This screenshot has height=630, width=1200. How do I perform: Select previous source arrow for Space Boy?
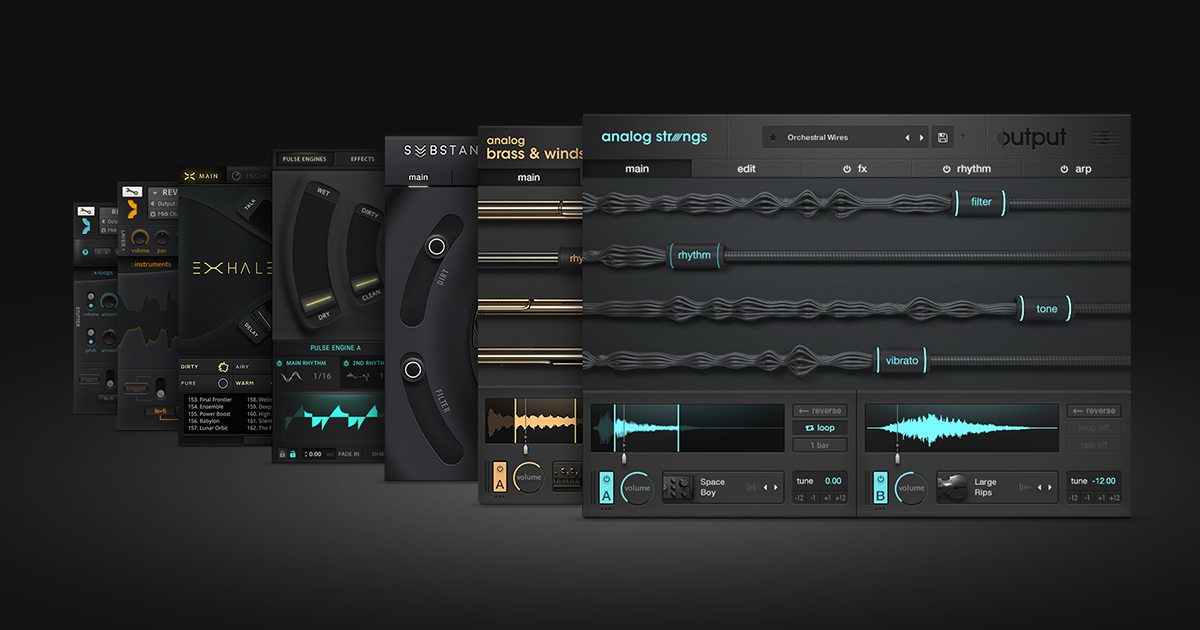click(765, 487)
